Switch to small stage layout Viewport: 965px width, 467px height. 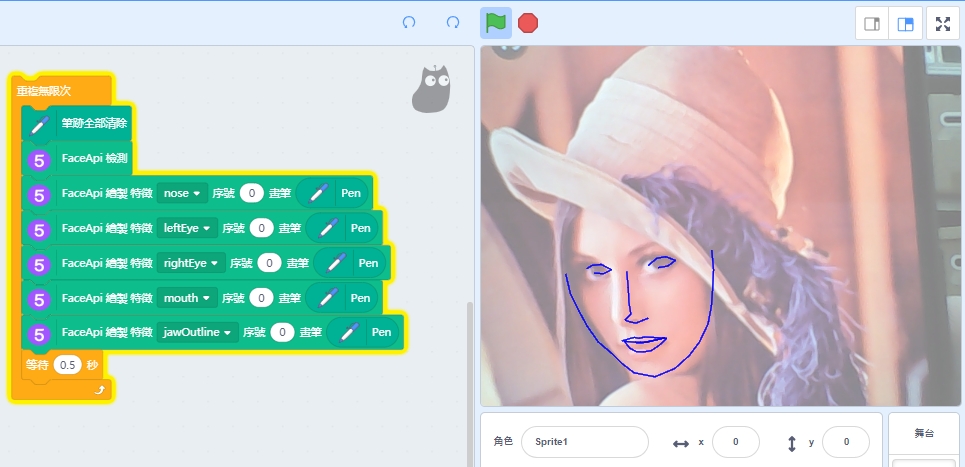[872, 24]
